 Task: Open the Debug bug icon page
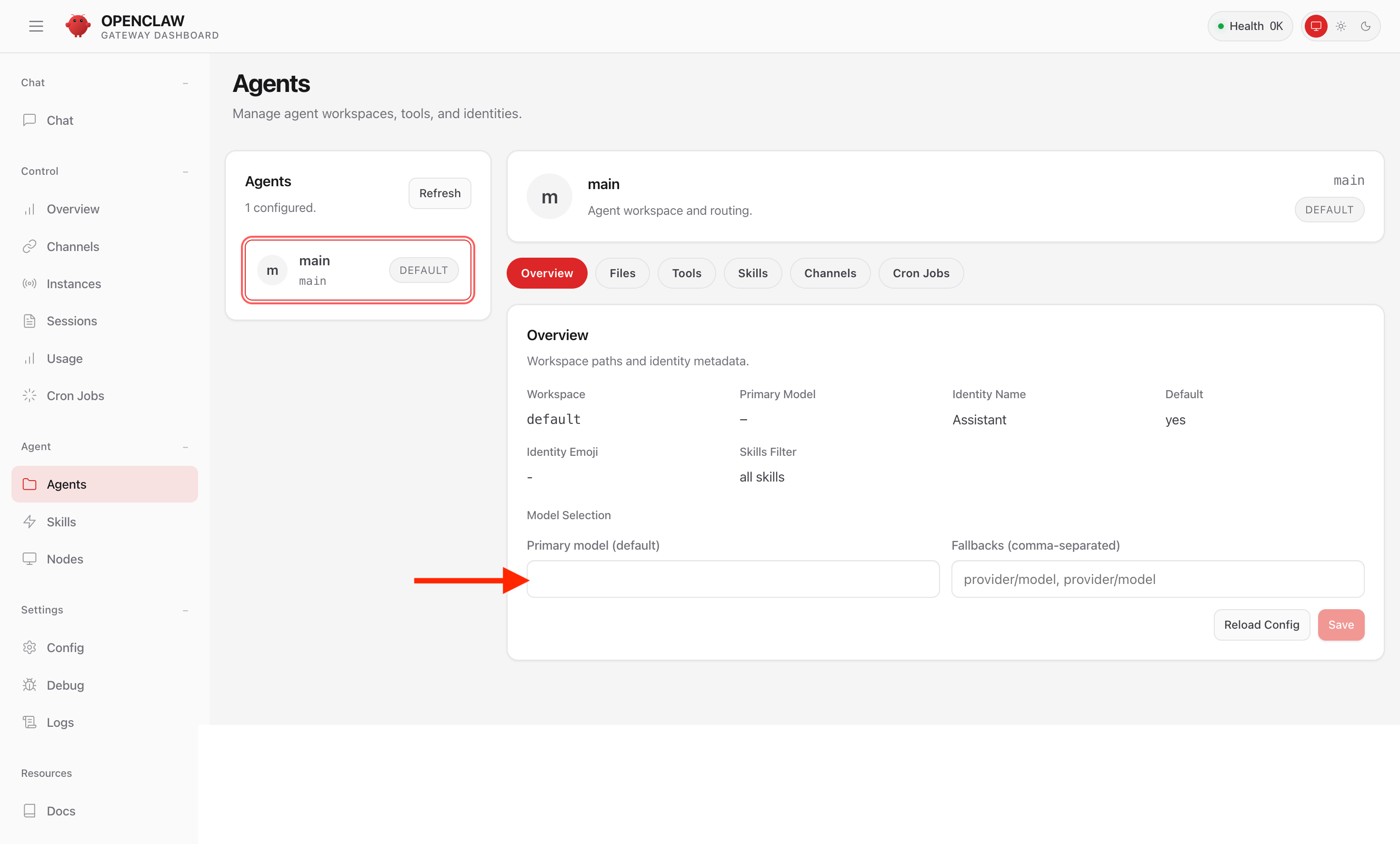click(x=30, y=685)
